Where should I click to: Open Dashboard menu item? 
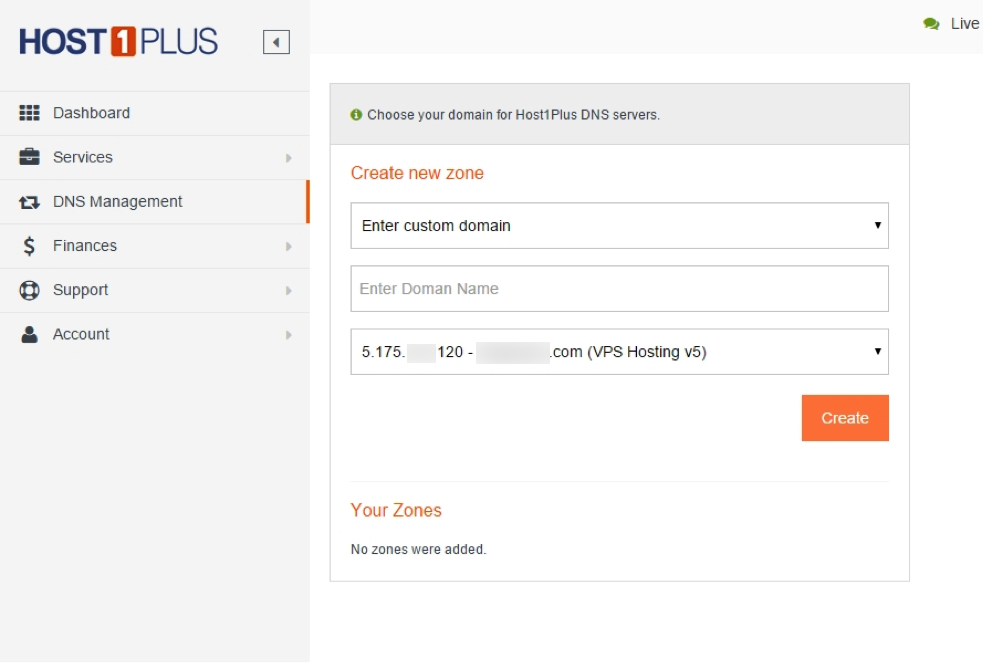point(154,113)
